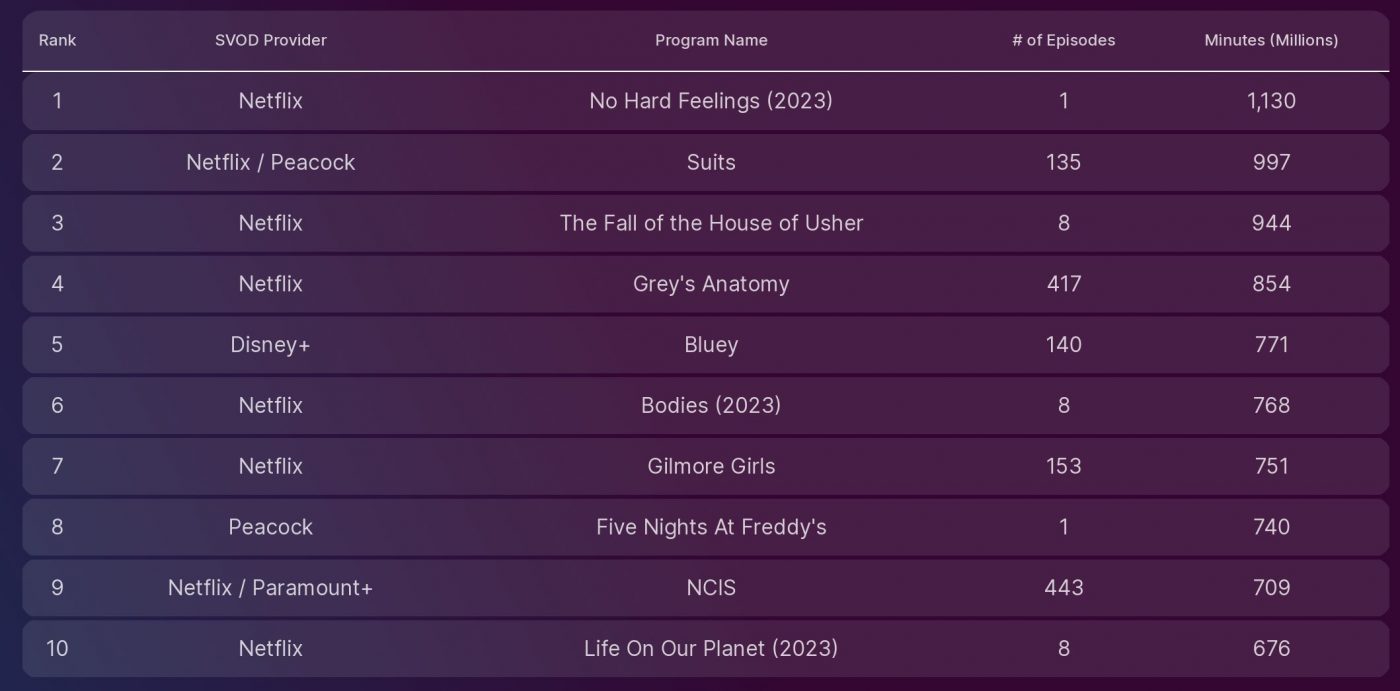Click the 1,130 minutes value
This screenshot has width=1400, height=691.
point(1271,101)
